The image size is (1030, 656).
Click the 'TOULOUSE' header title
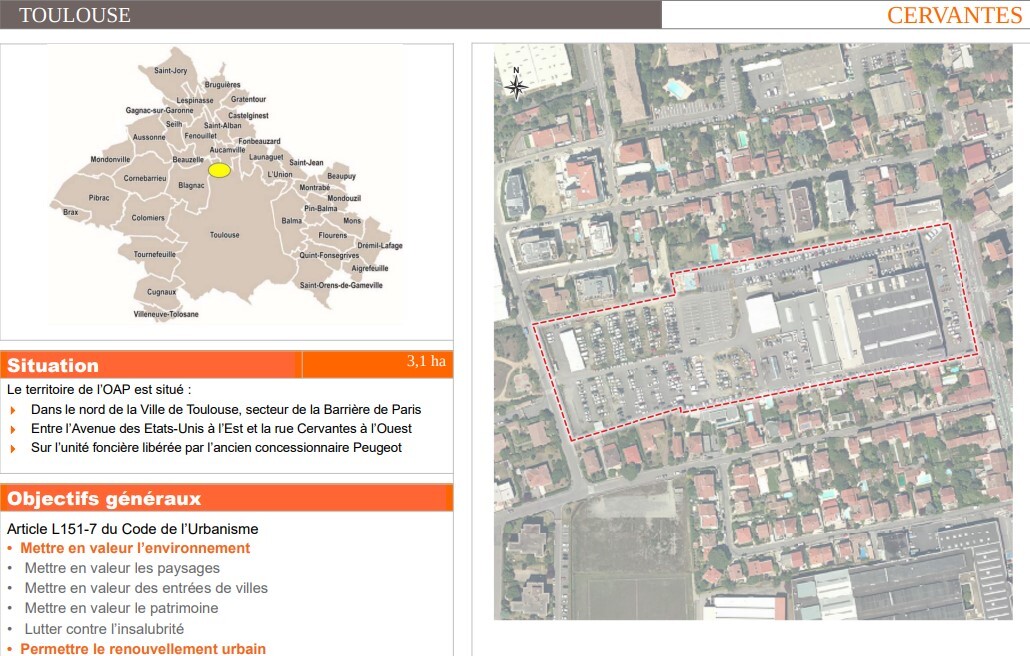point(75,15)
